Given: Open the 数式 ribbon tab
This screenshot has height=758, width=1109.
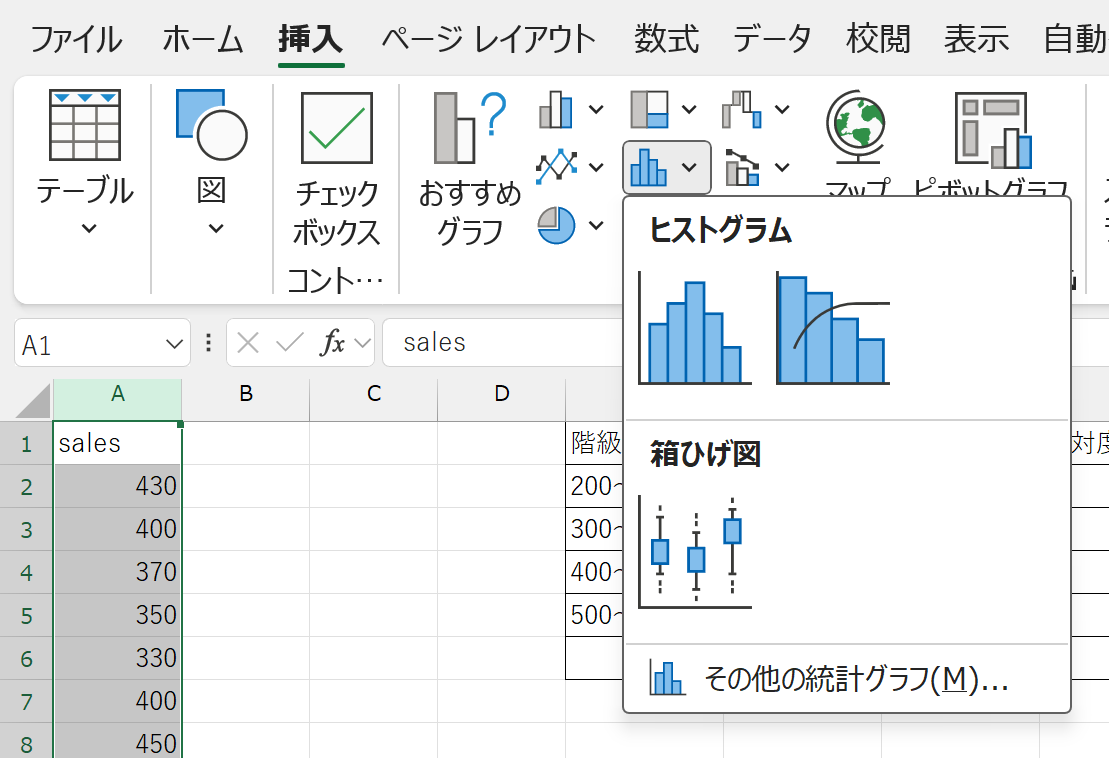Looking at the screenshot, I should 666,40.
